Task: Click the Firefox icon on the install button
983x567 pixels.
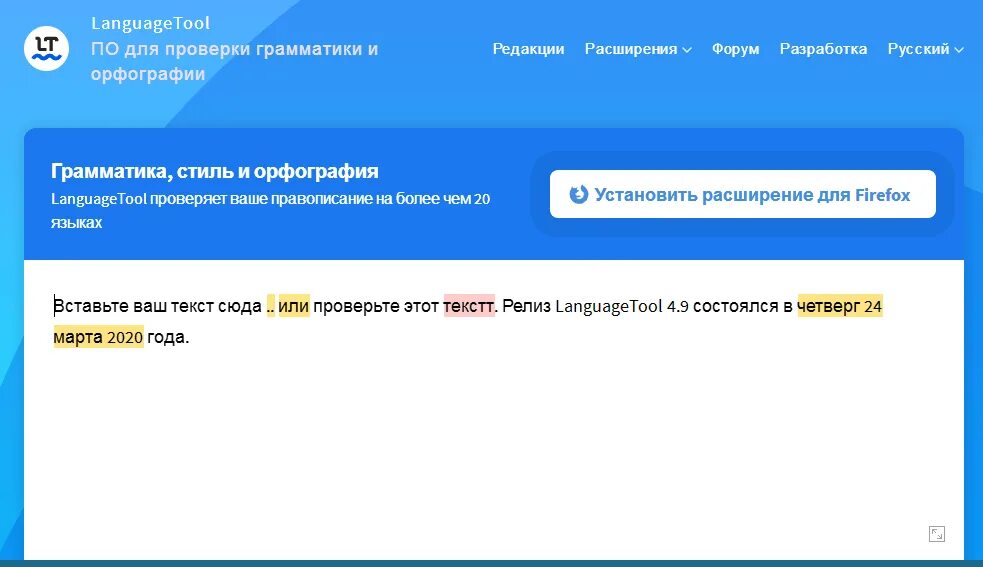Action: 579,194
